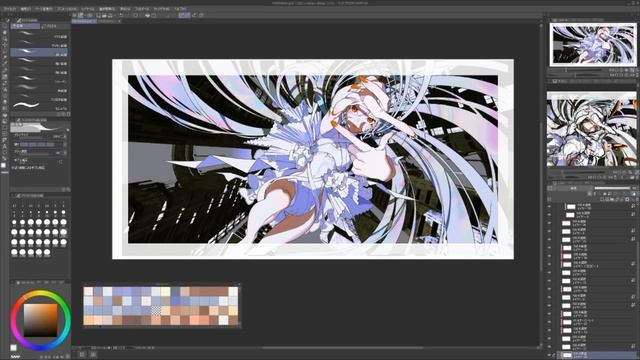Click the second icon at bottom-left of canvas
Screen dimensions: 640x360
93,355
